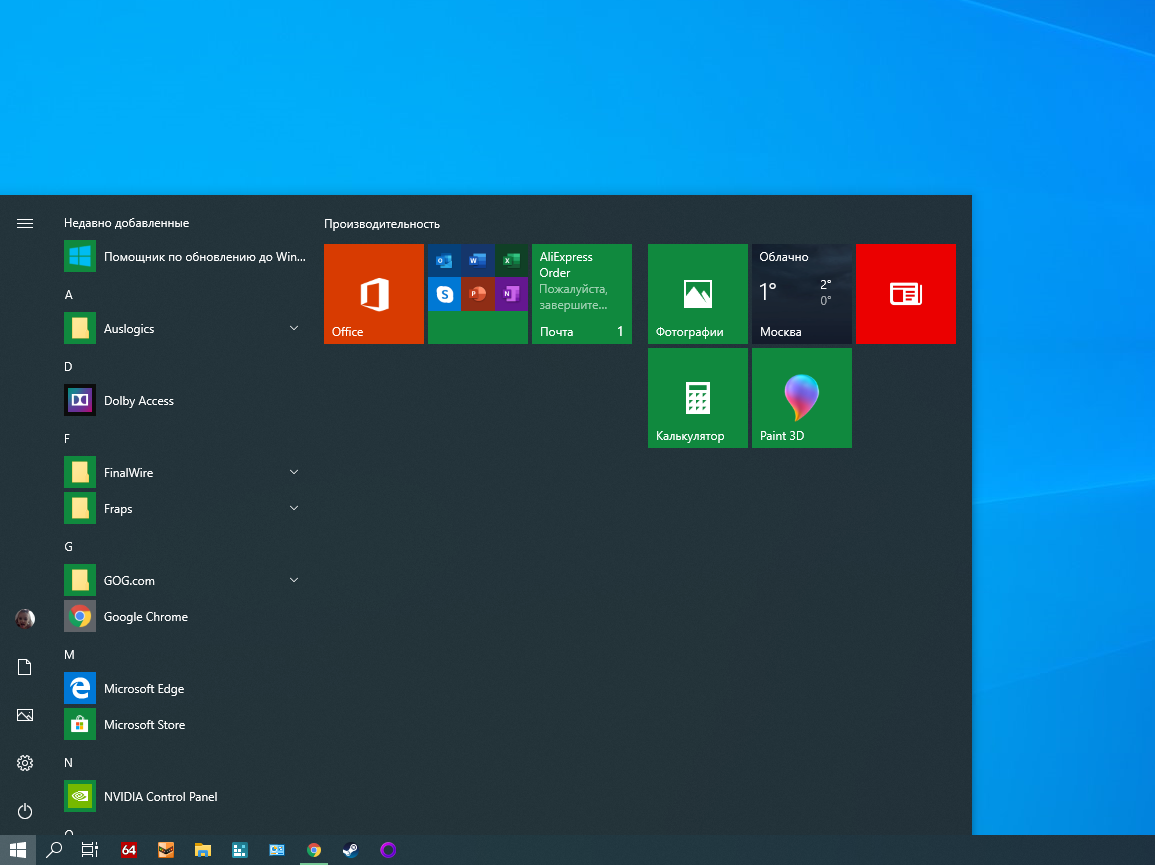
Task: Open PowerPoint from the Office apps tile
Action: pos(477,294)
